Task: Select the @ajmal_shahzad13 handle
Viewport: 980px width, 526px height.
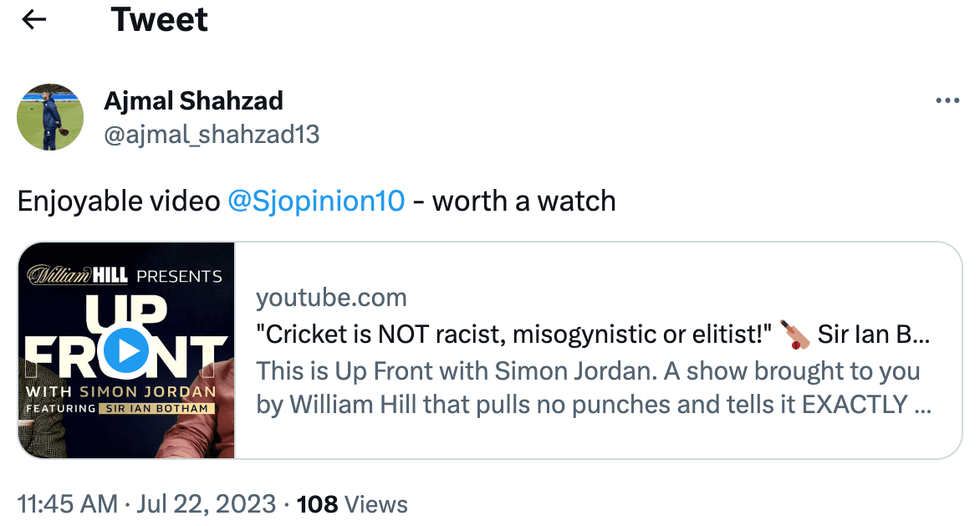Action: click(211, 134)
